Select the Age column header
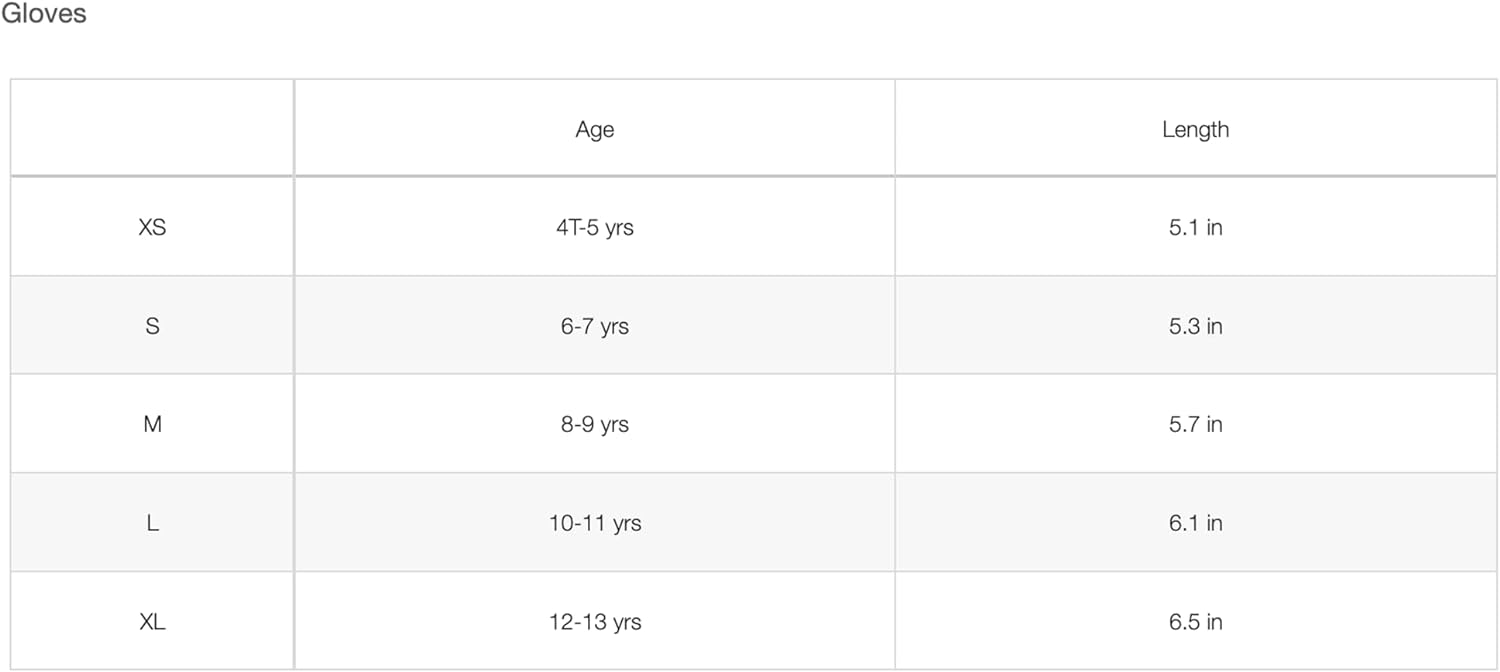 [594, 129]
